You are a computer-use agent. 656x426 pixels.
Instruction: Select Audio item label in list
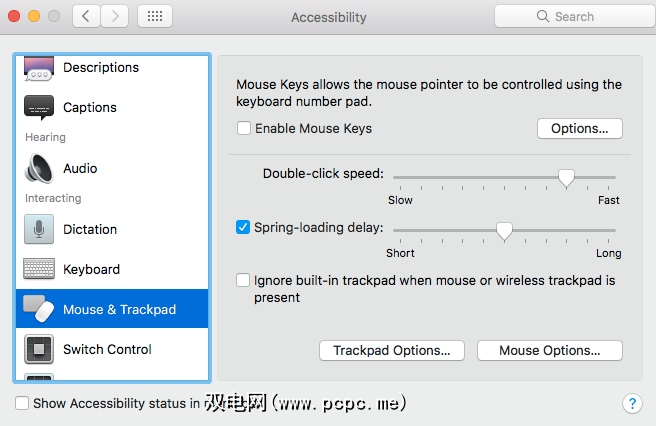coord(80,168)
